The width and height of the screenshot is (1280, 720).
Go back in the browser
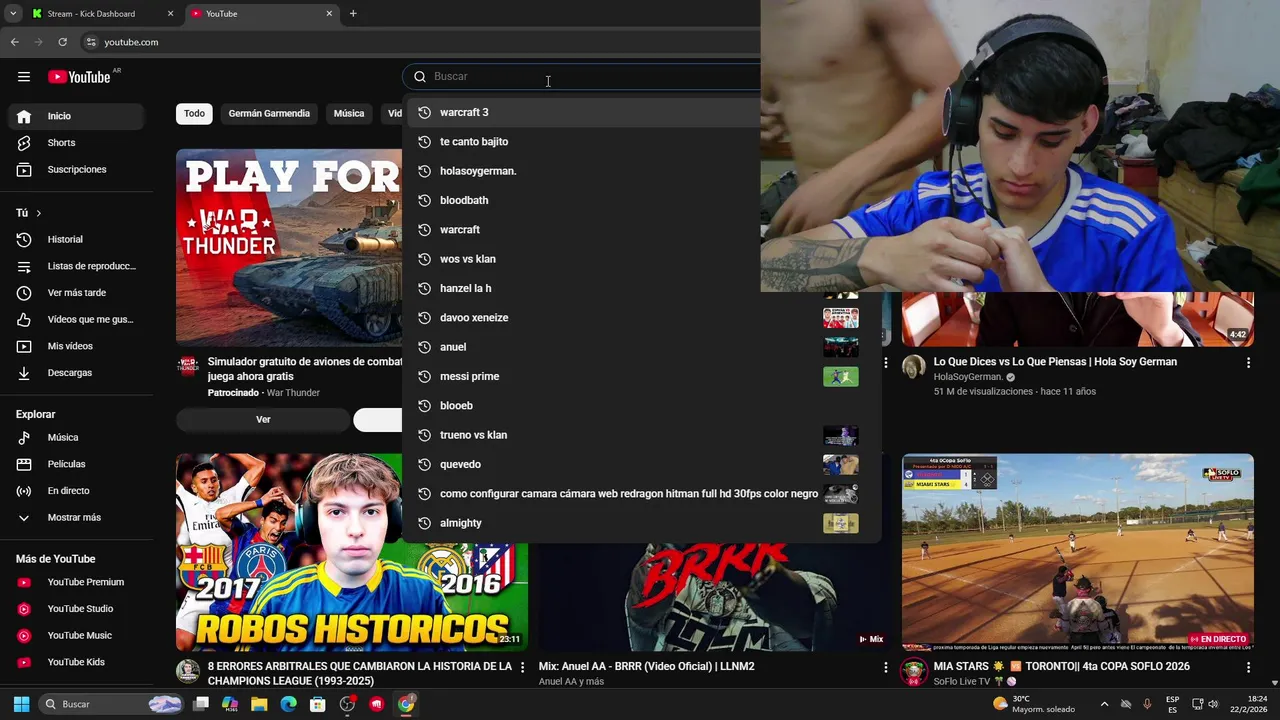pos(14,42)
